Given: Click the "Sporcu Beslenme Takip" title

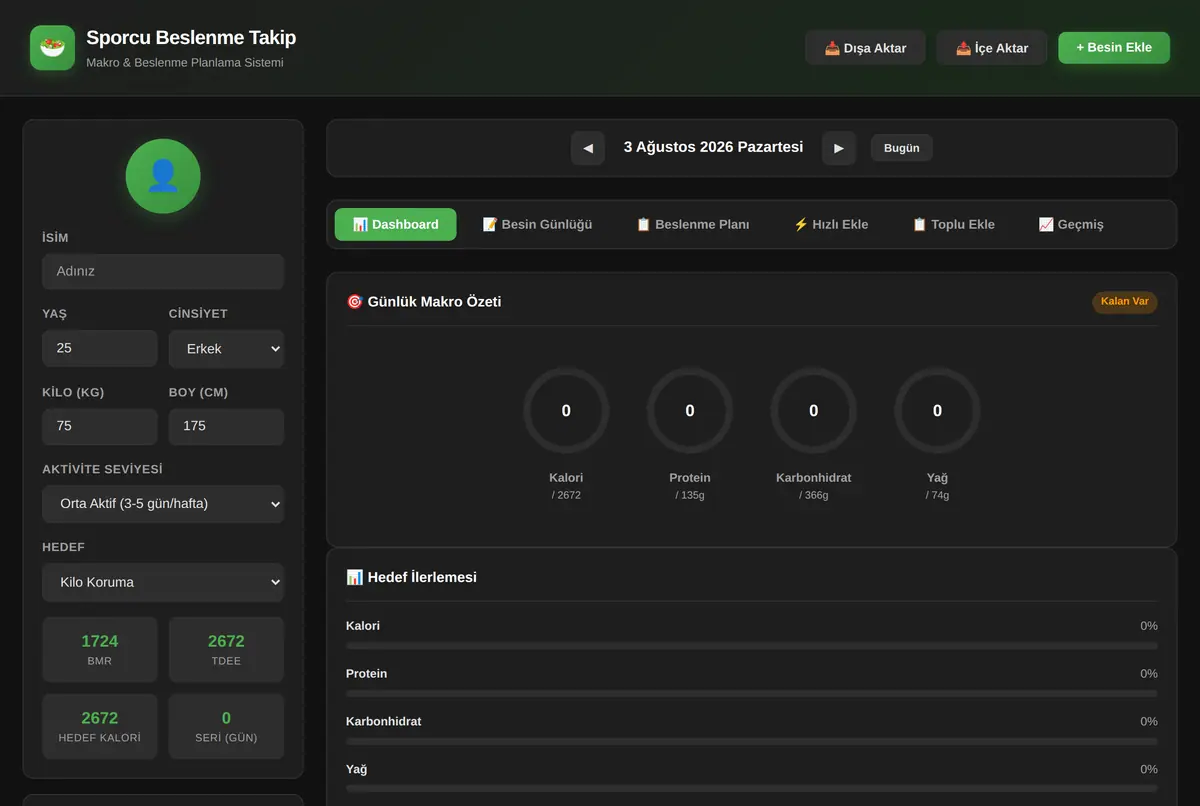Looking at the screenshot, I should pyautogui.click(x=191, y=38).
